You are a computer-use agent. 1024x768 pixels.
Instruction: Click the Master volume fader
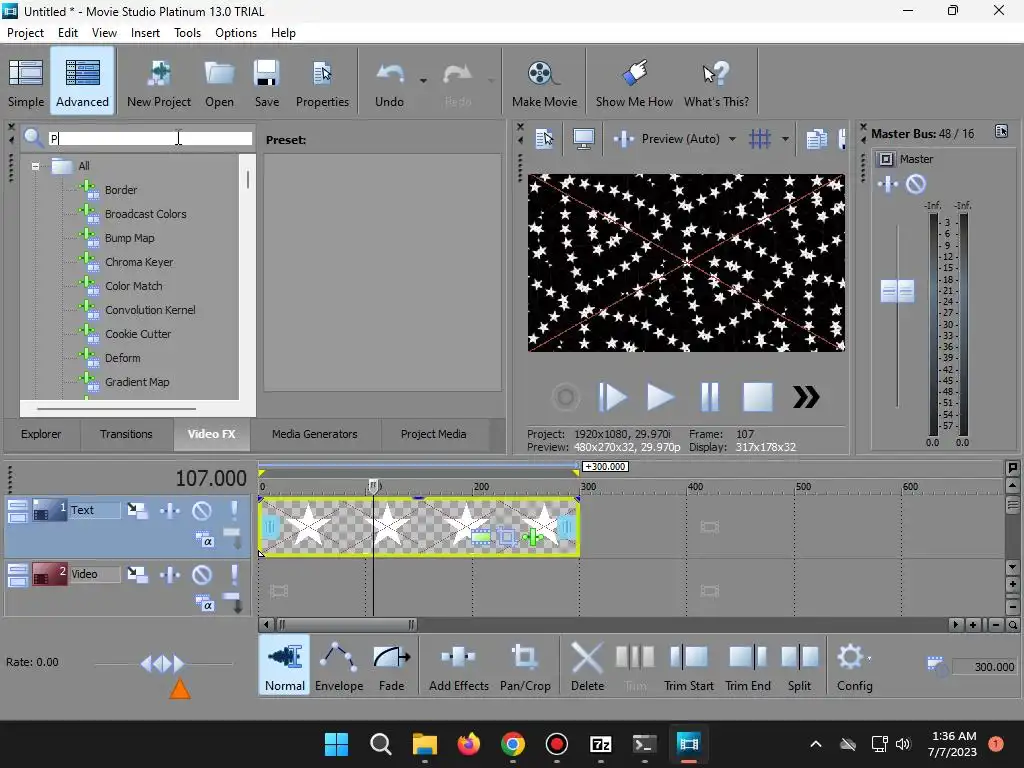897,291
